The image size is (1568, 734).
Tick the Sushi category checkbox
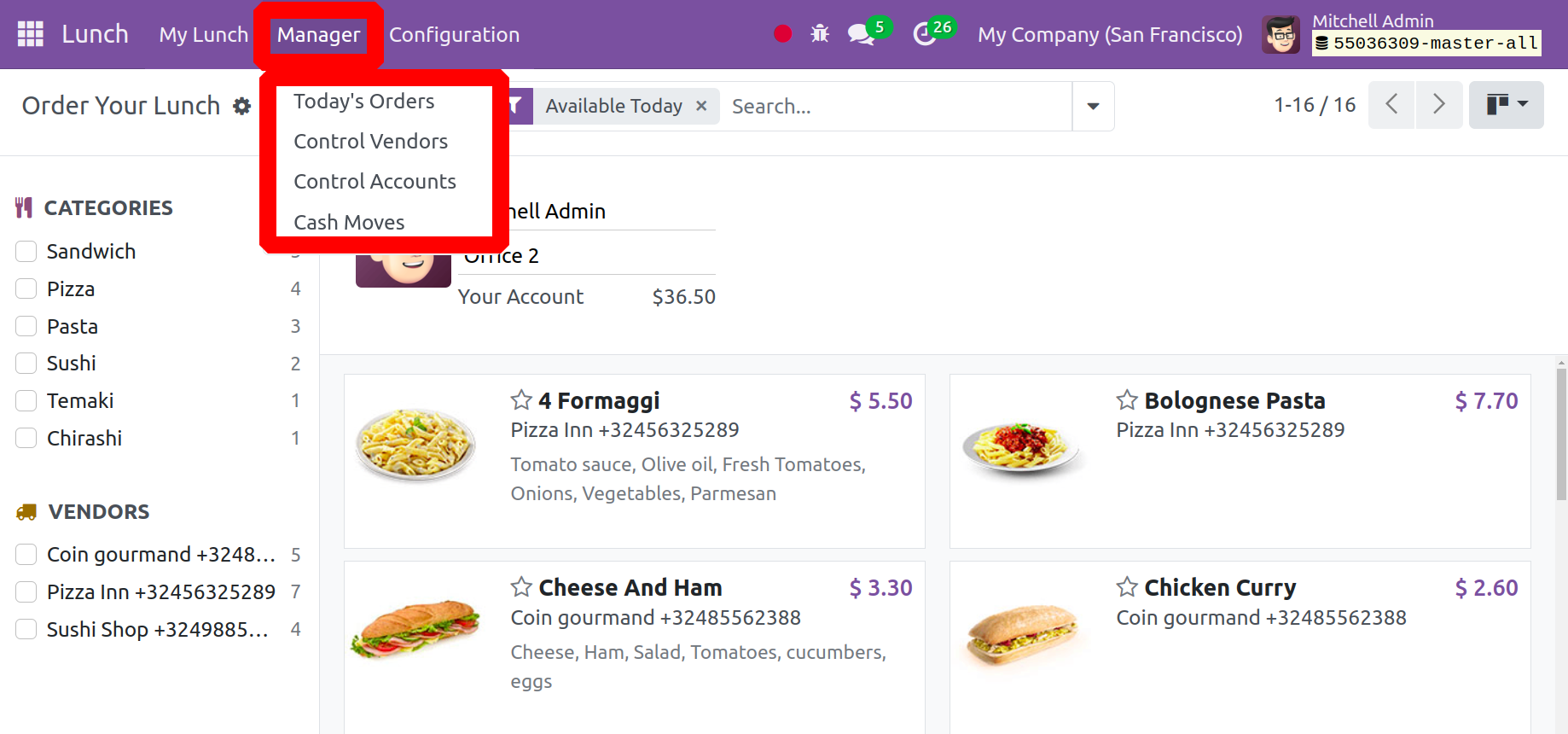click(x=26, y=363)
